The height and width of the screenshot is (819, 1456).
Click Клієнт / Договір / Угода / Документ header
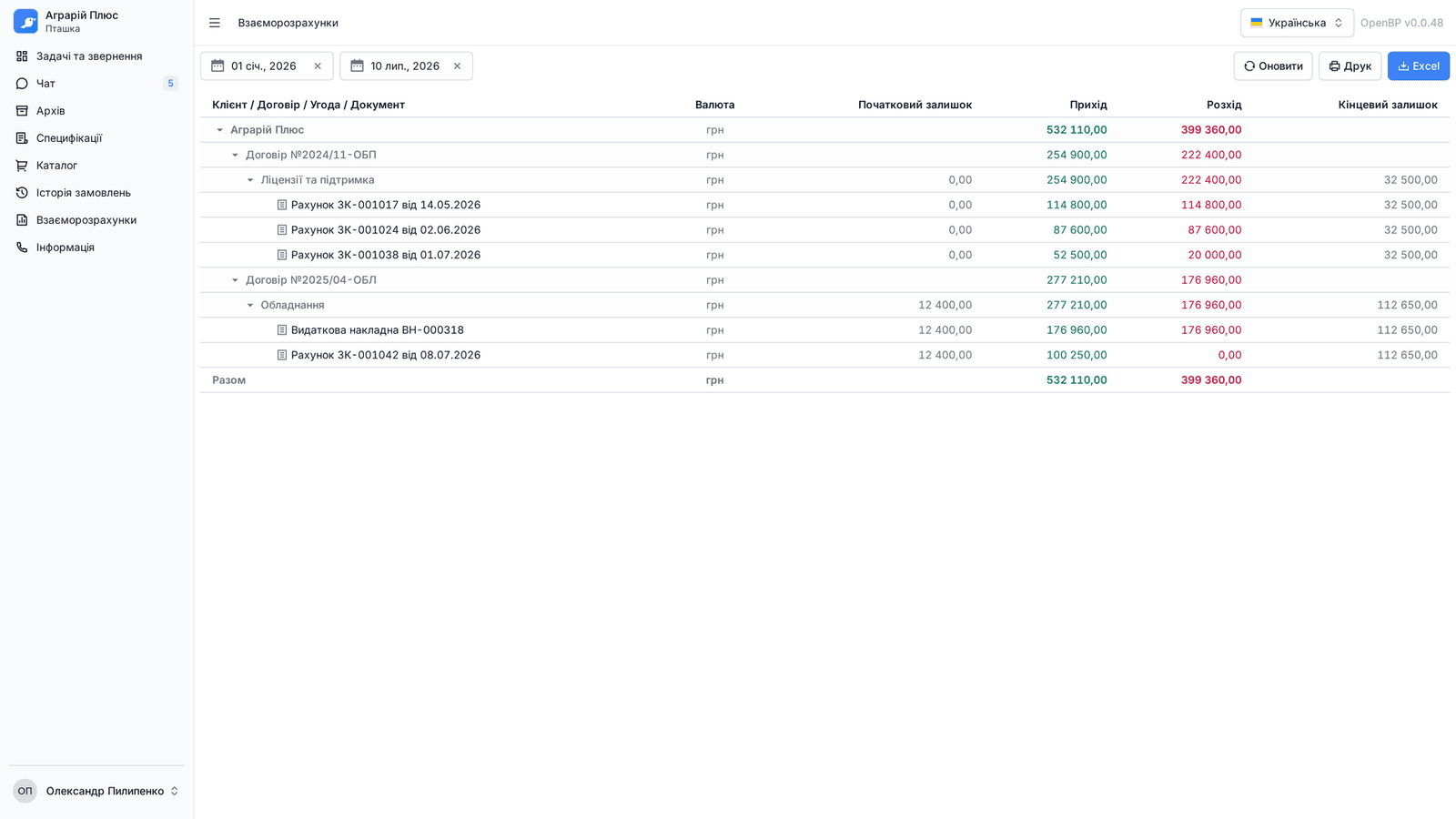(x=308, y=105)
